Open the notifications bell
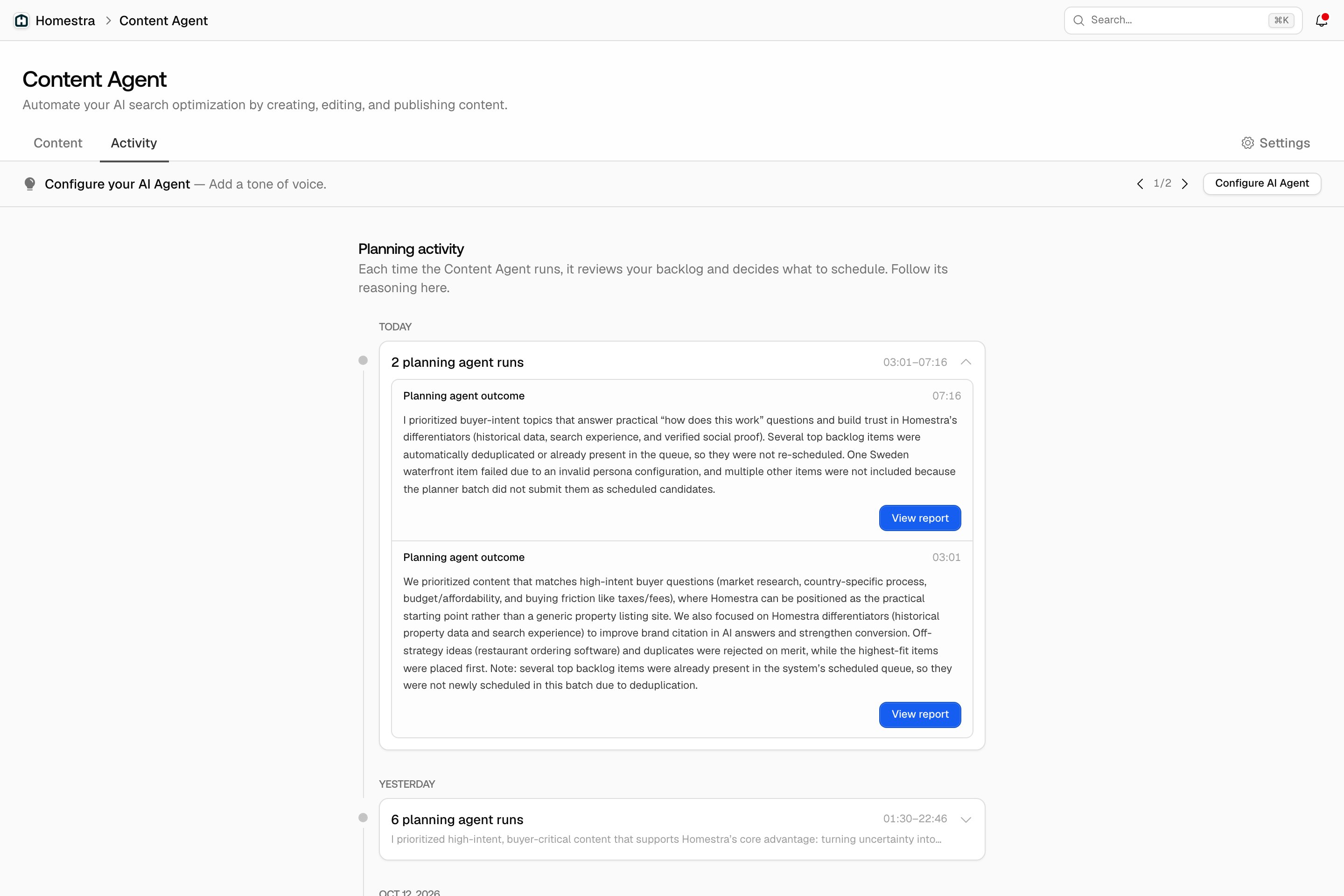The width and height of the screenshot is (1344, 896). [x=1321, y=21]
